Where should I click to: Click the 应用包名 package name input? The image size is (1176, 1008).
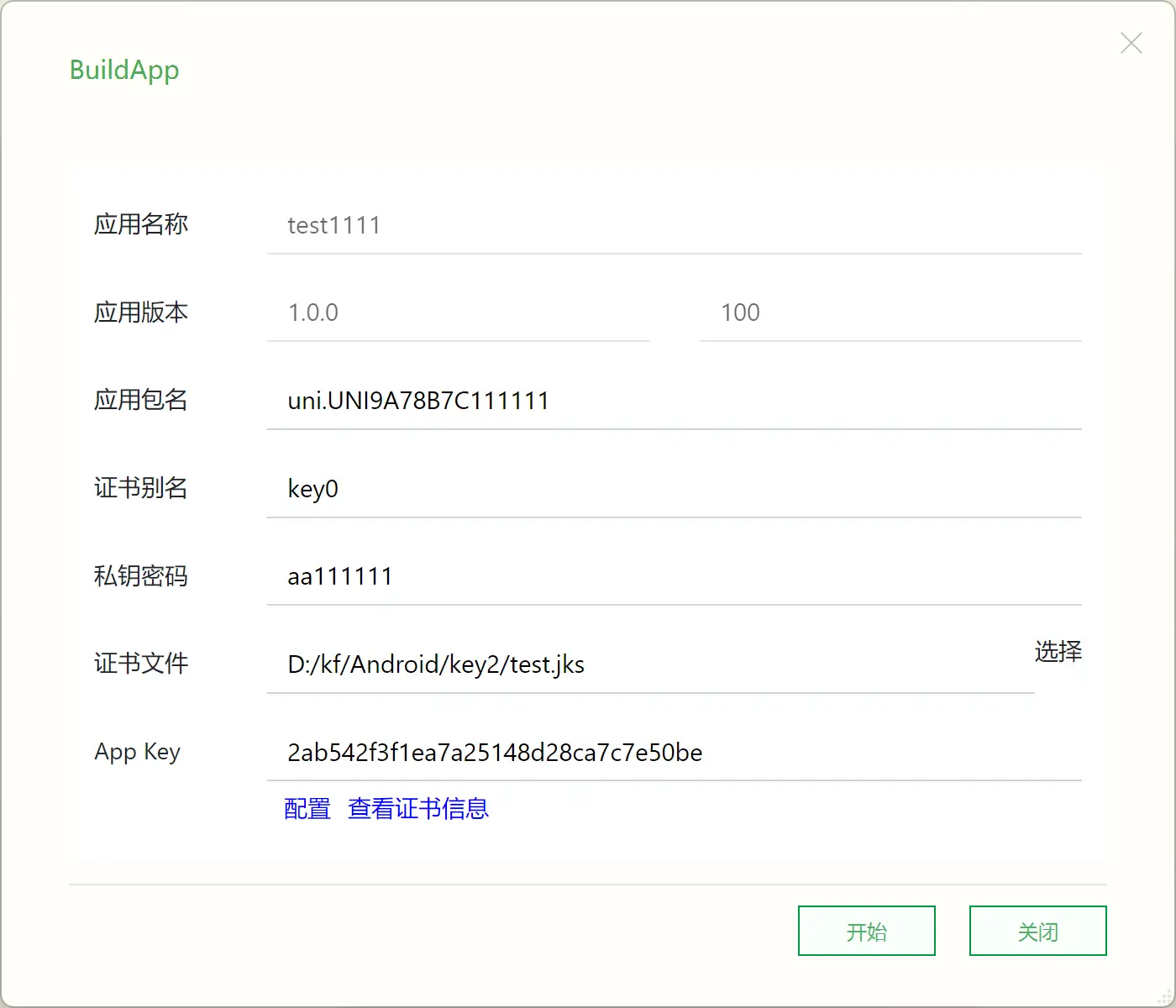(x=674, y=401)
